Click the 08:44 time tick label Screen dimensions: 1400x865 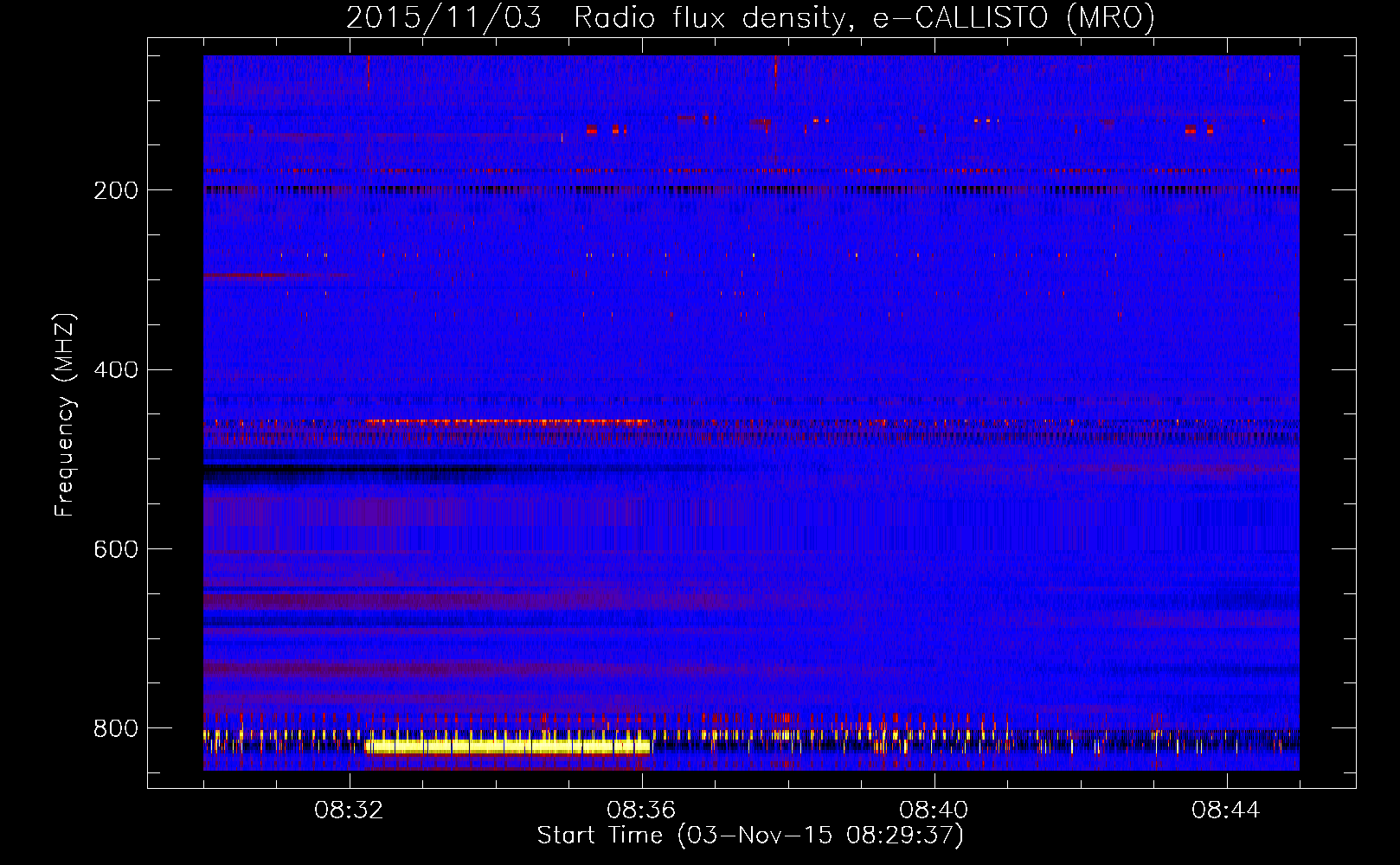[x=1227, y=811]
